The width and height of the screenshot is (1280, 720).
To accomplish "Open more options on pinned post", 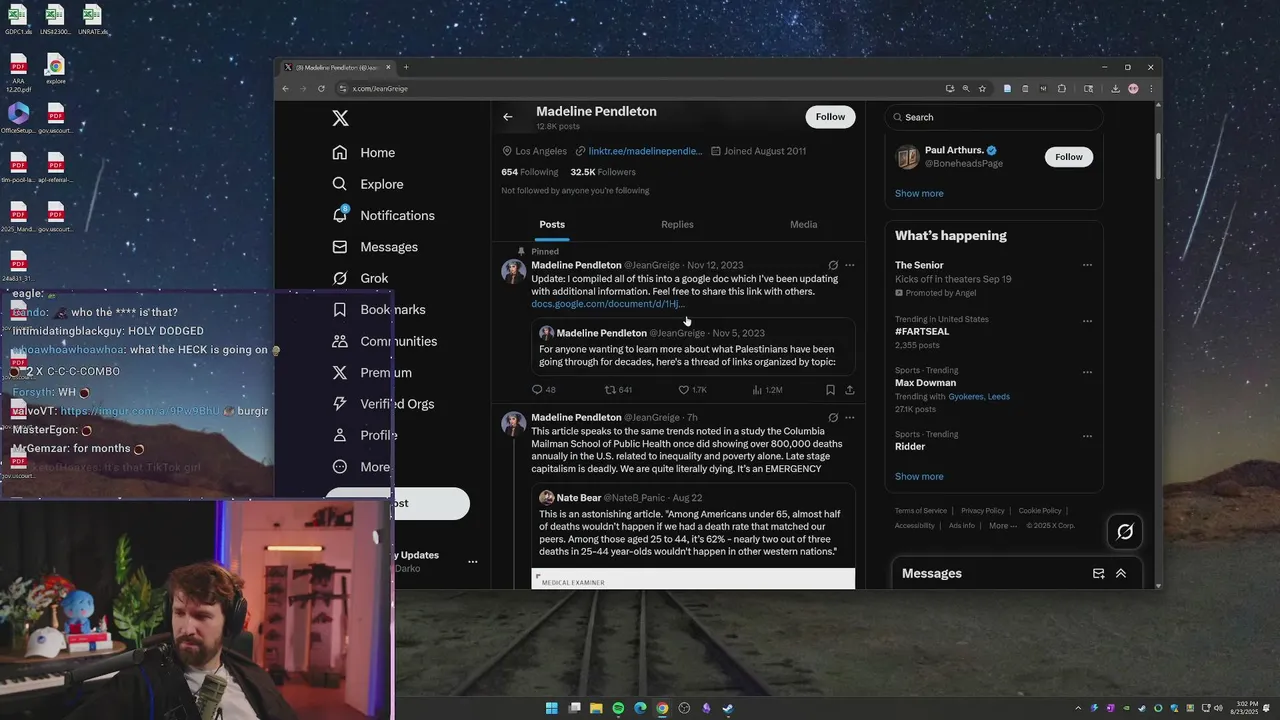I will (x=850, y=265).
